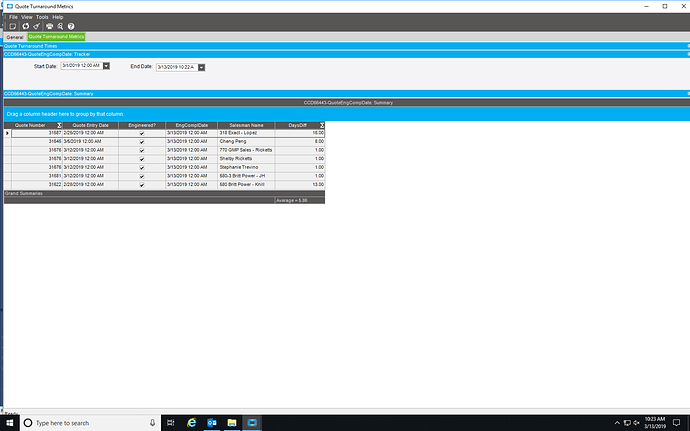690x431 pixels.
Task: Click the Help question mark toolbar icon
Action: pyautogui.click(x=71, y=26)
